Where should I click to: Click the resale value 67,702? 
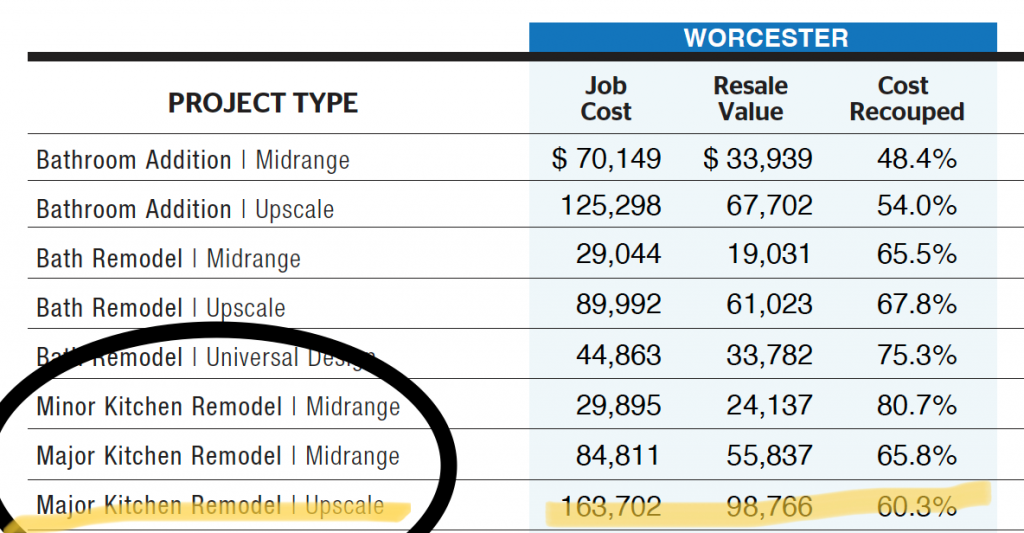tap(769, 206)
